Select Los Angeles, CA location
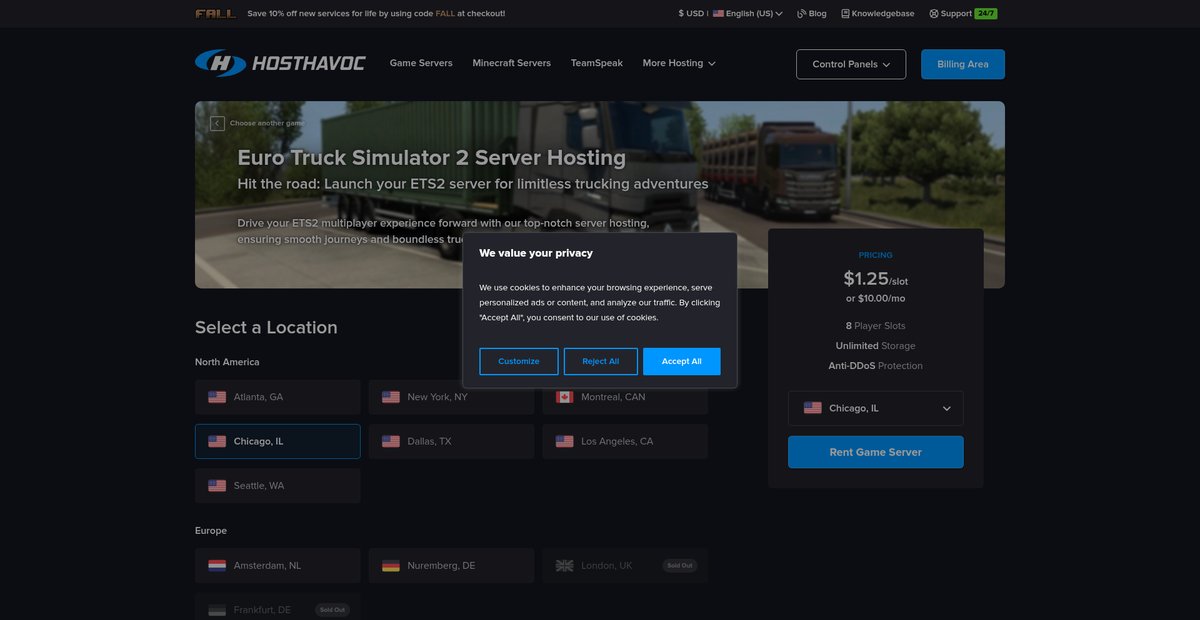Screen dimensions: 1200x620 point(625,441)
